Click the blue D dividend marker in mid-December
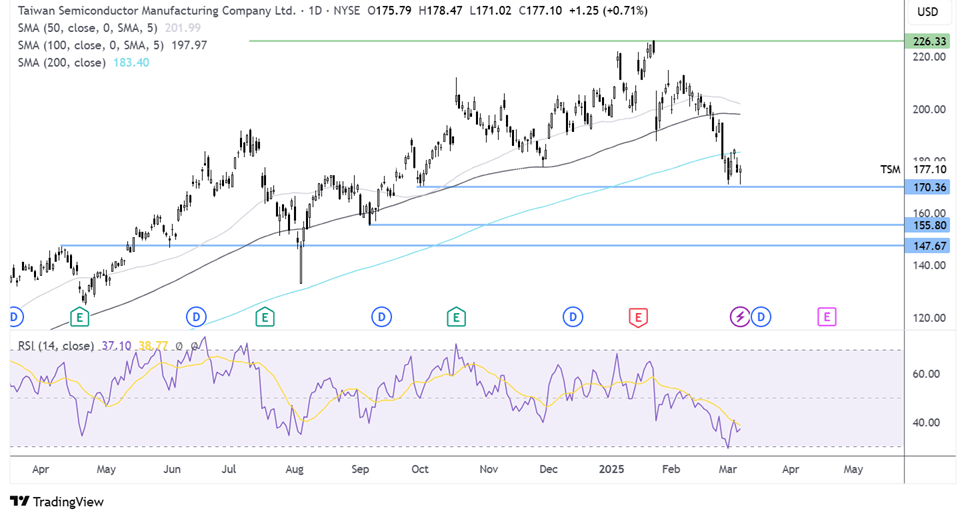967x519 pixels. click(x=572, y=317)
